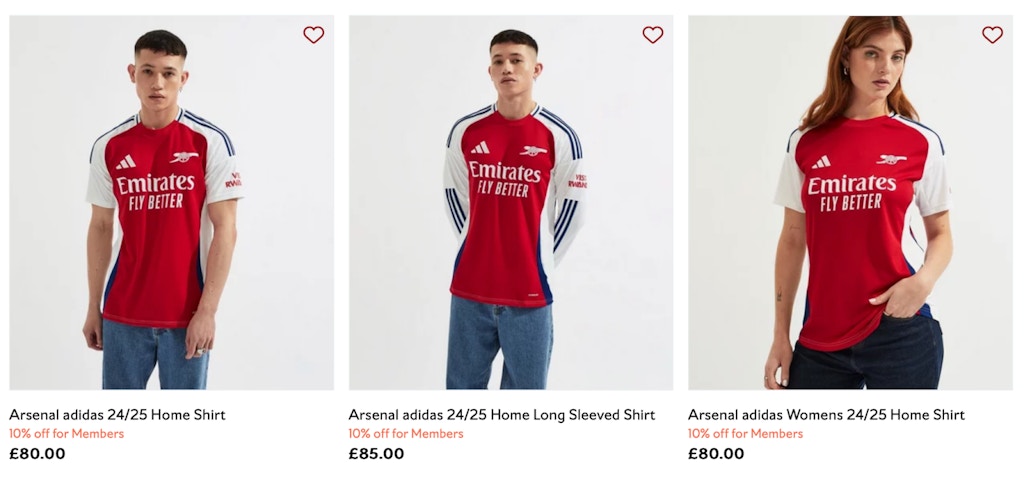1024x480 pixels.
Task: Click the Arsenal cannon crest on the first shirt
Action: (184, 157)
